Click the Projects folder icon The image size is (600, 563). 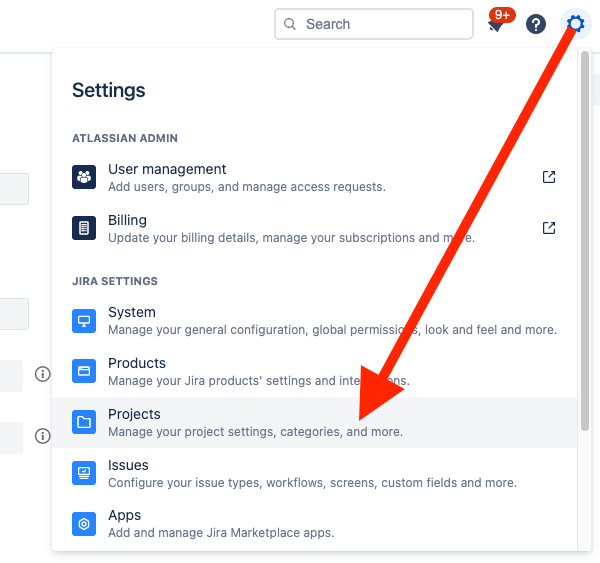click(x=84, y=422)
